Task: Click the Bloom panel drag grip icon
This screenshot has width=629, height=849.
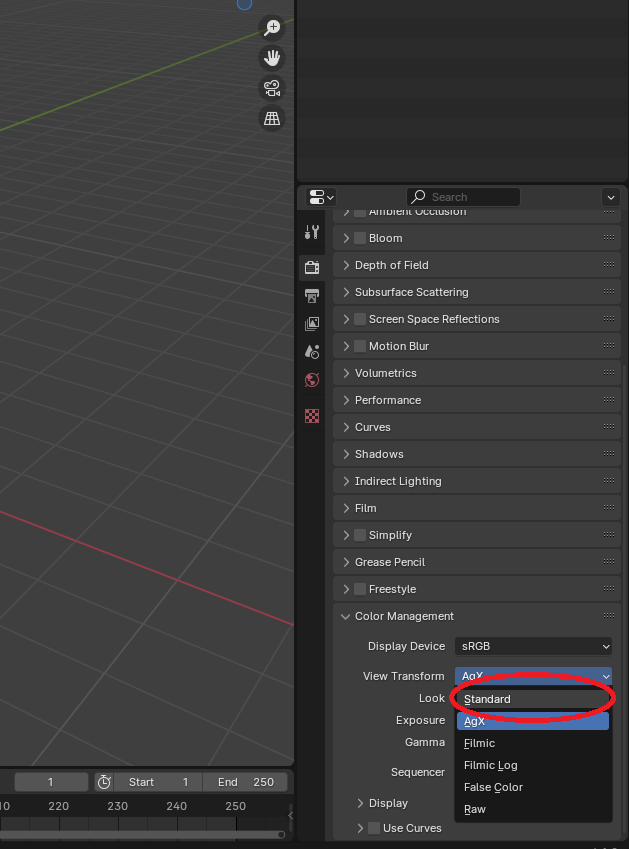Action: (608, 238)
